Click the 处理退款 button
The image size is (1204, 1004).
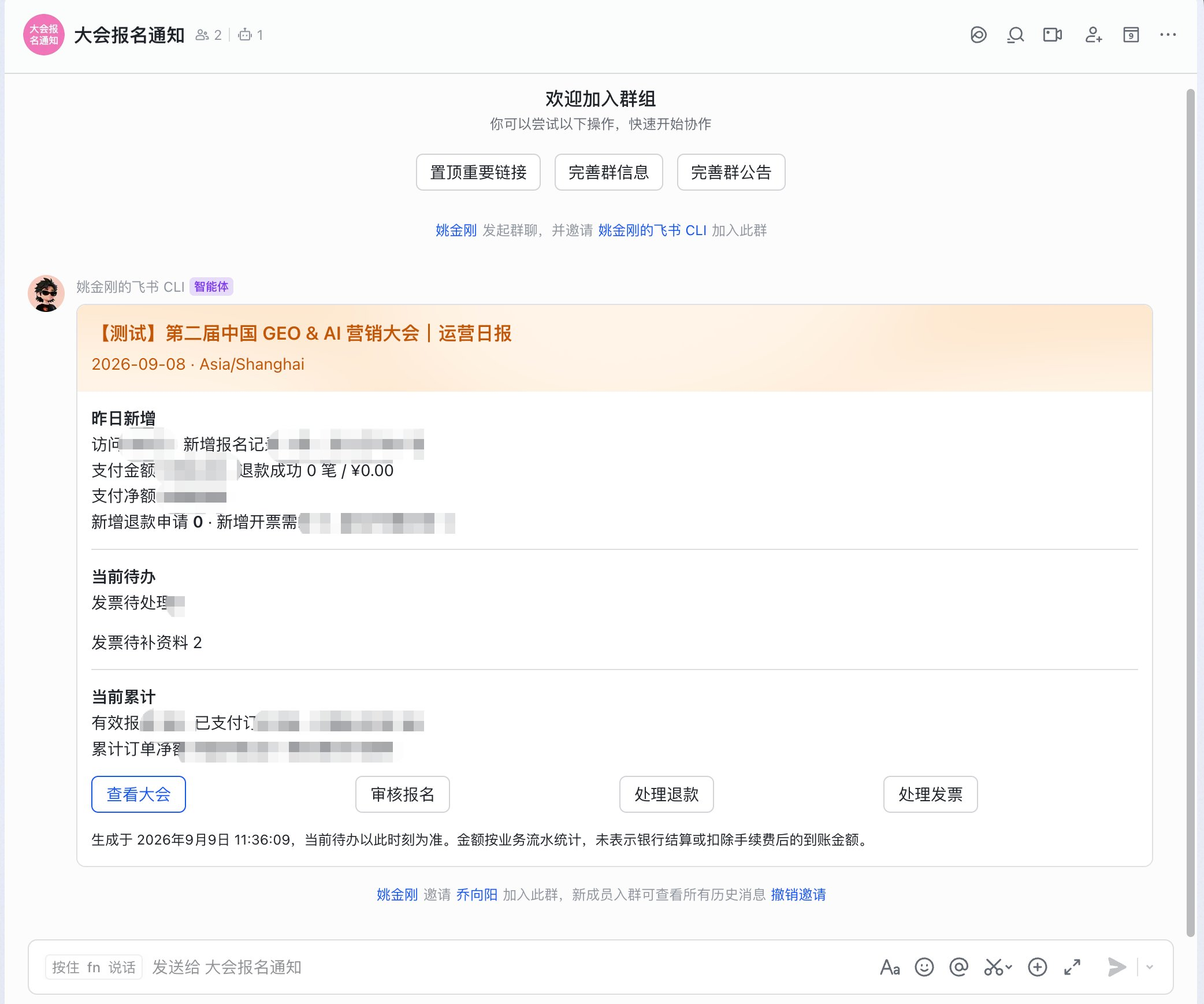click(667, 794)
